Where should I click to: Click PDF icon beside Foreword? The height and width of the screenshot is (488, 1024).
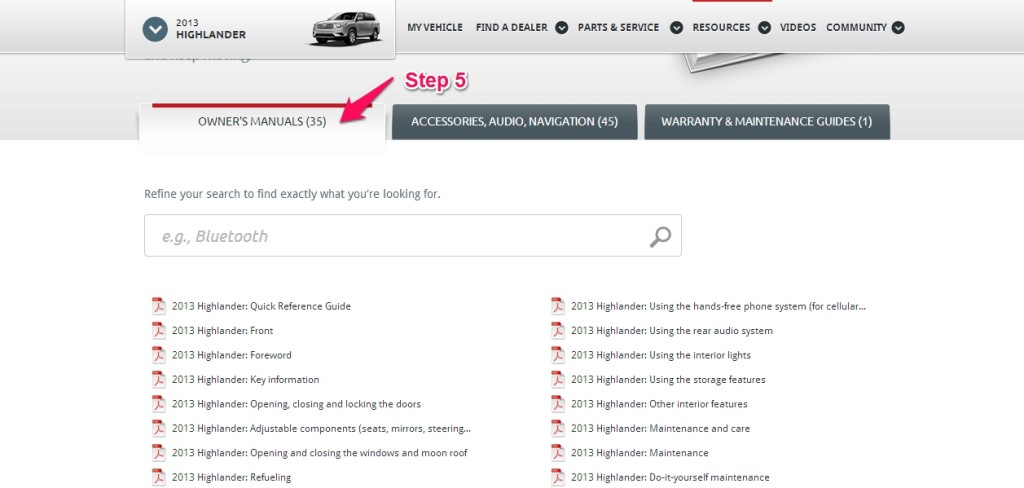(x=159, y=355)
